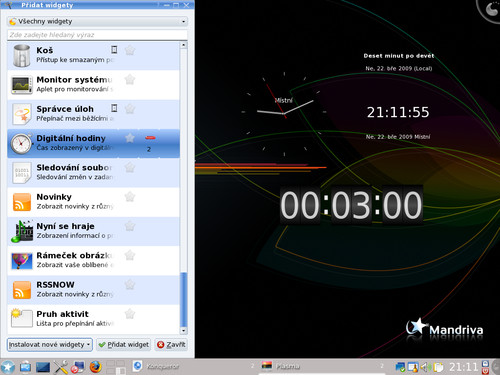Launch Firefox from the panel

point(95,367)
